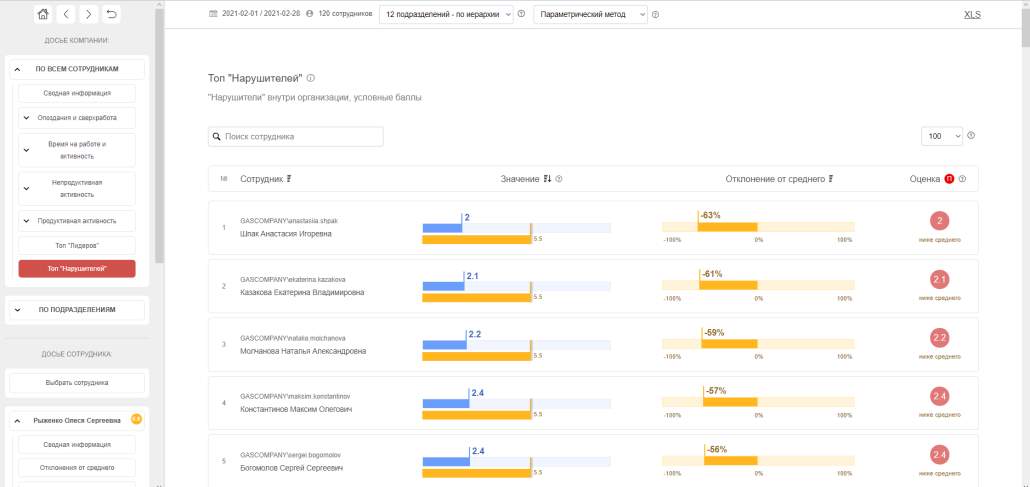1030x487 pixels.
Task: Go forward with the right arrow icon
Action: click(x=89, y=14)
